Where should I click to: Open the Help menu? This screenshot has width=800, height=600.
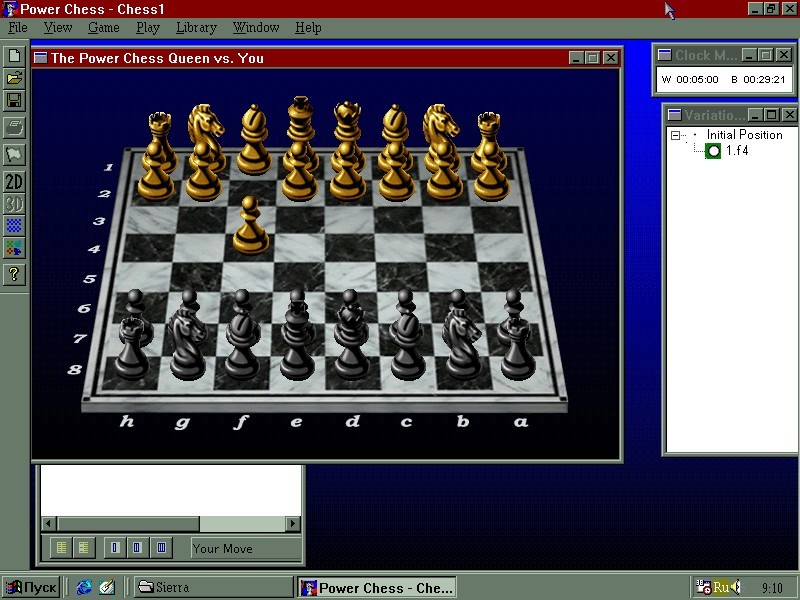pos(308,28)
